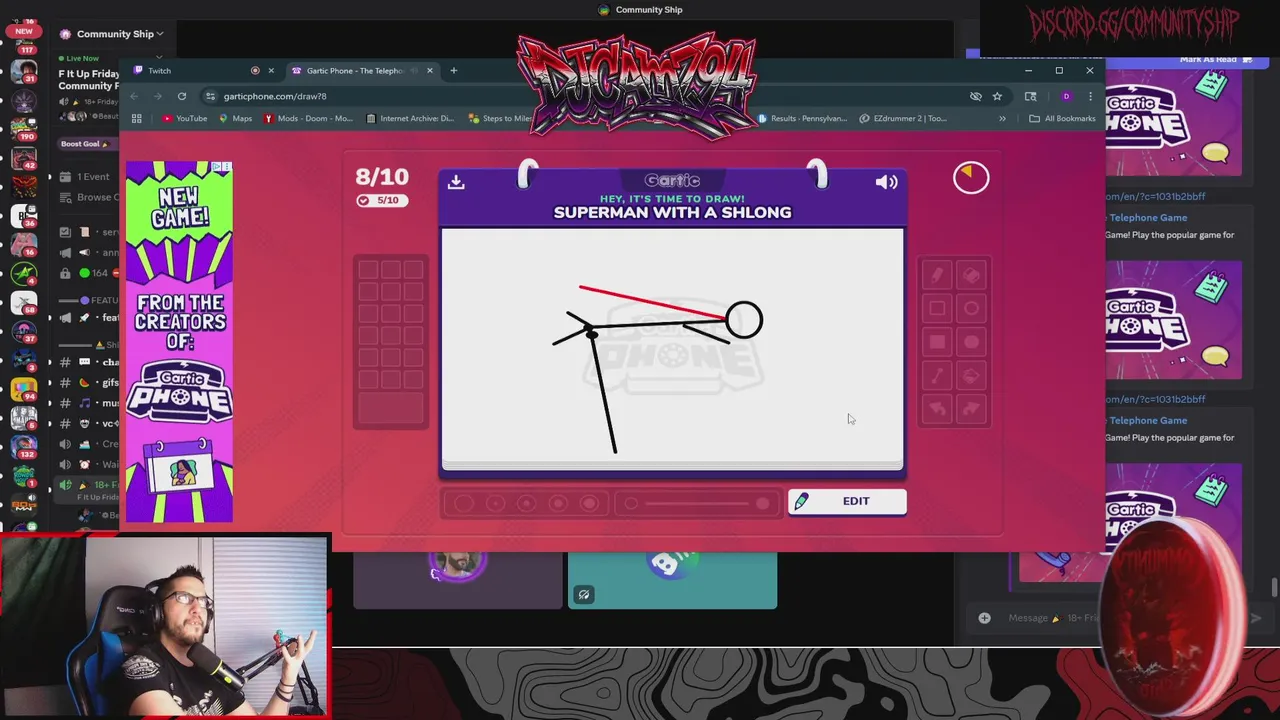Open the Maps bookmark
Image resolution: width=1280 pixels, height=720 pixels.
click(235, 118)
